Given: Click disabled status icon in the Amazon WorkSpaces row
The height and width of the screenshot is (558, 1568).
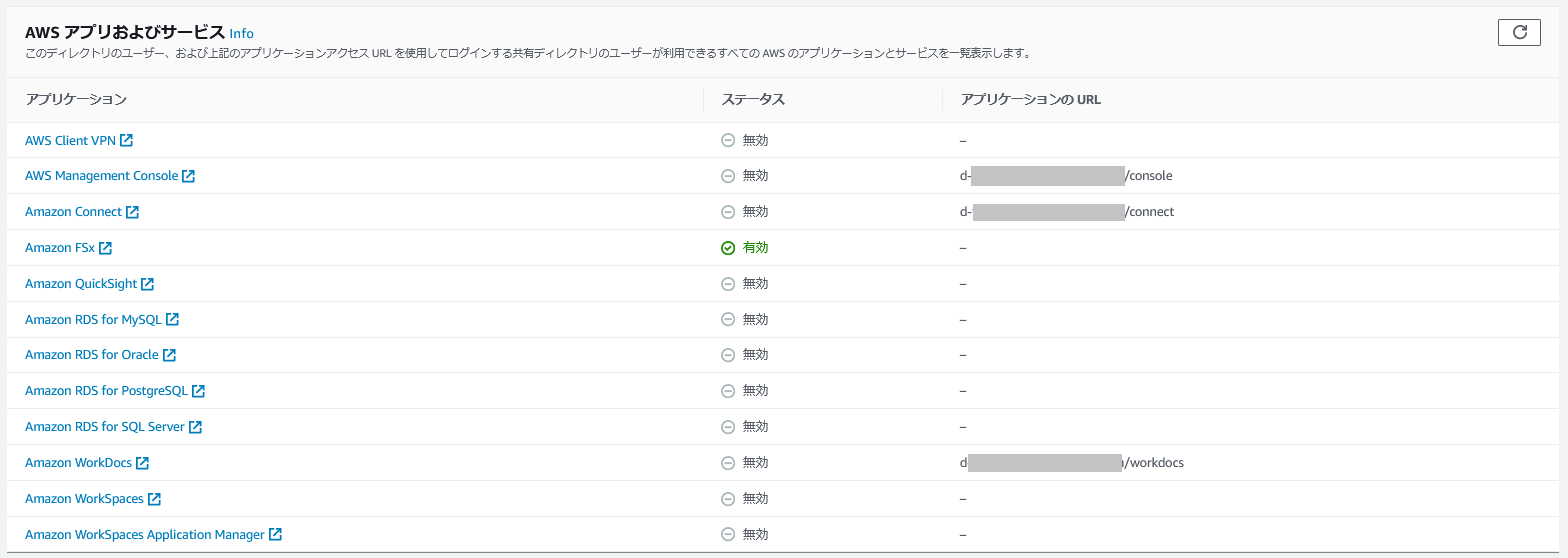Looking at the screenshot, I should 728,499.
